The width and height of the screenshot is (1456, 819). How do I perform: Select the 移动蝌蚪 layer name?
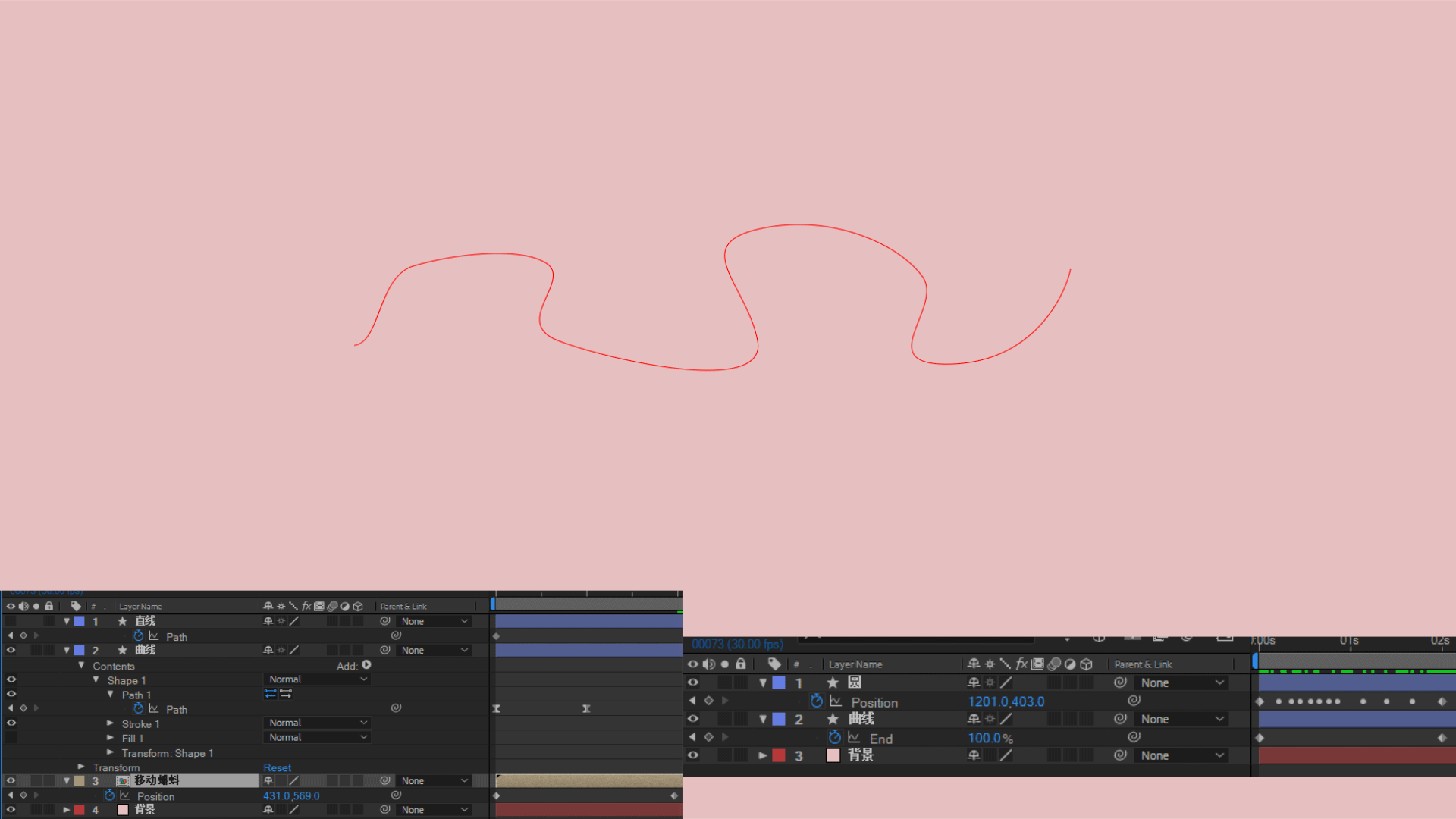[157, 780]
